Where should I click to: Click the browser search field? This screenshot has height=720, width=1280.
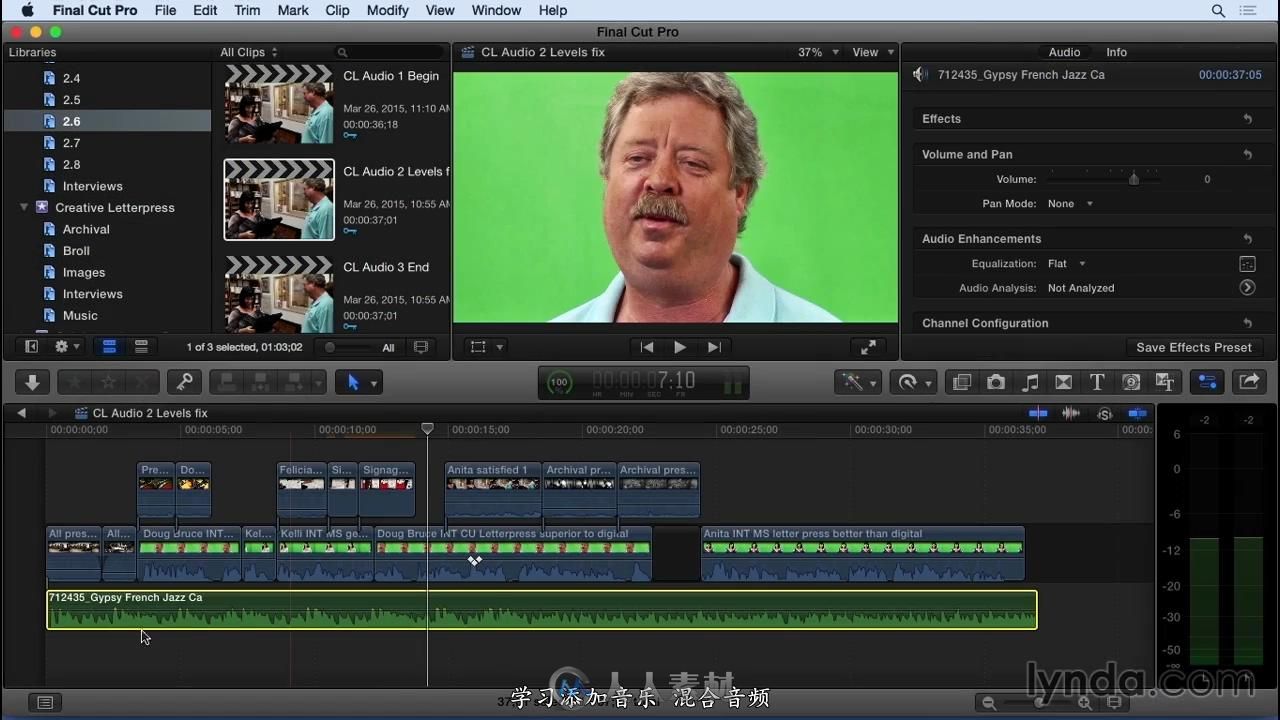(x=390, y=52)
